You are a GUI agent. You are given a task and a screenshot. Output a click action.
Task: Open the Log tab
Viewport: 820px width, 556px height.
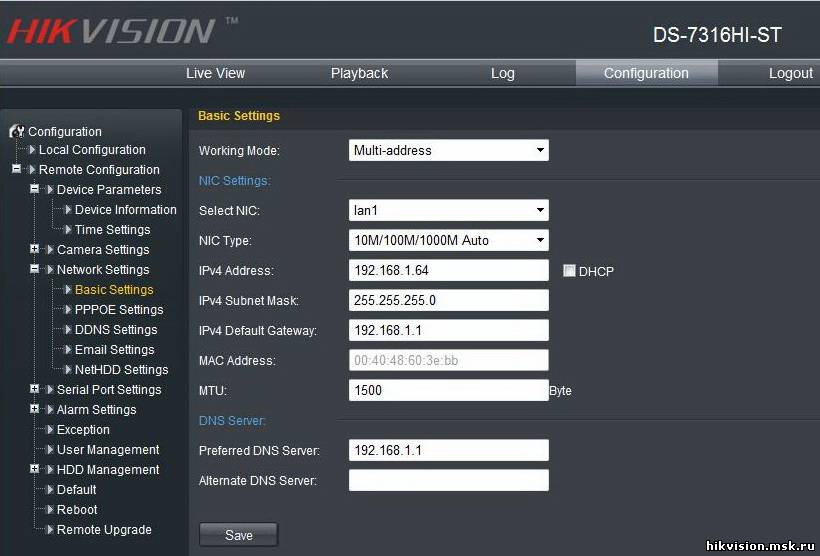pos(503,73)
